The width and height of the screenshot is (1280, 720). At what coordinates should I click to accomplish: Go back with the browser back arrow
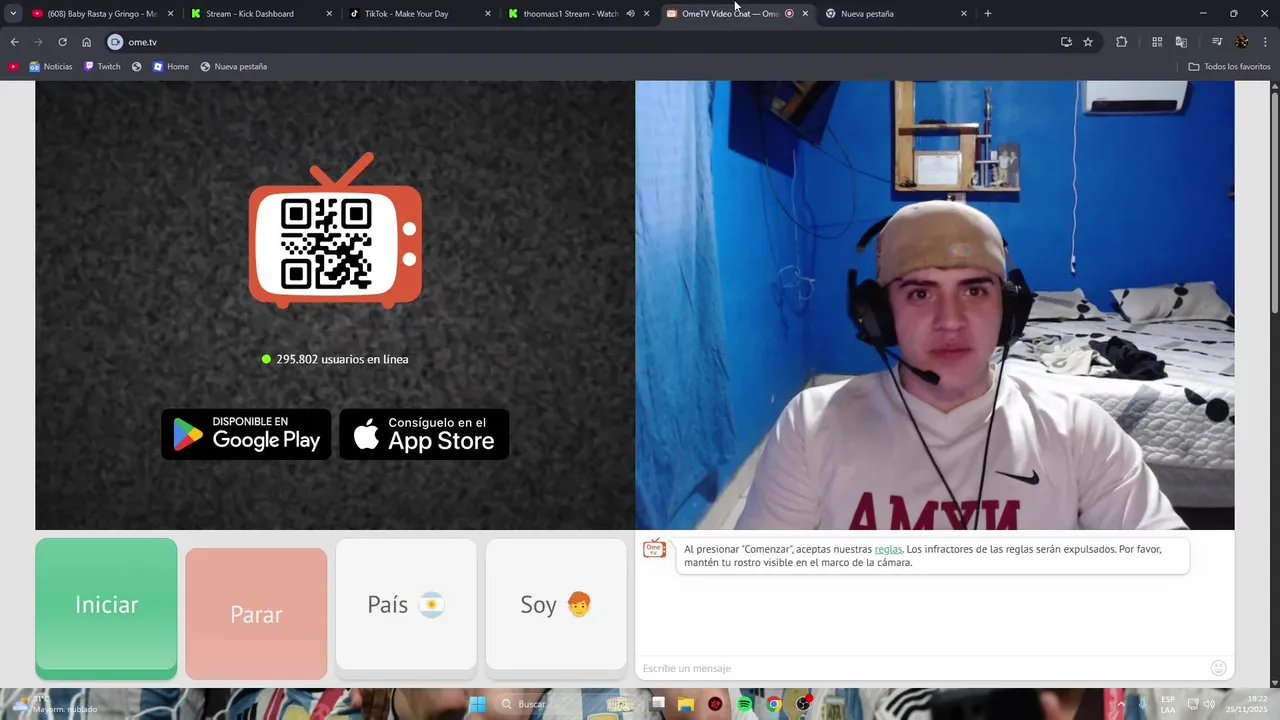(x=14, y=42)
